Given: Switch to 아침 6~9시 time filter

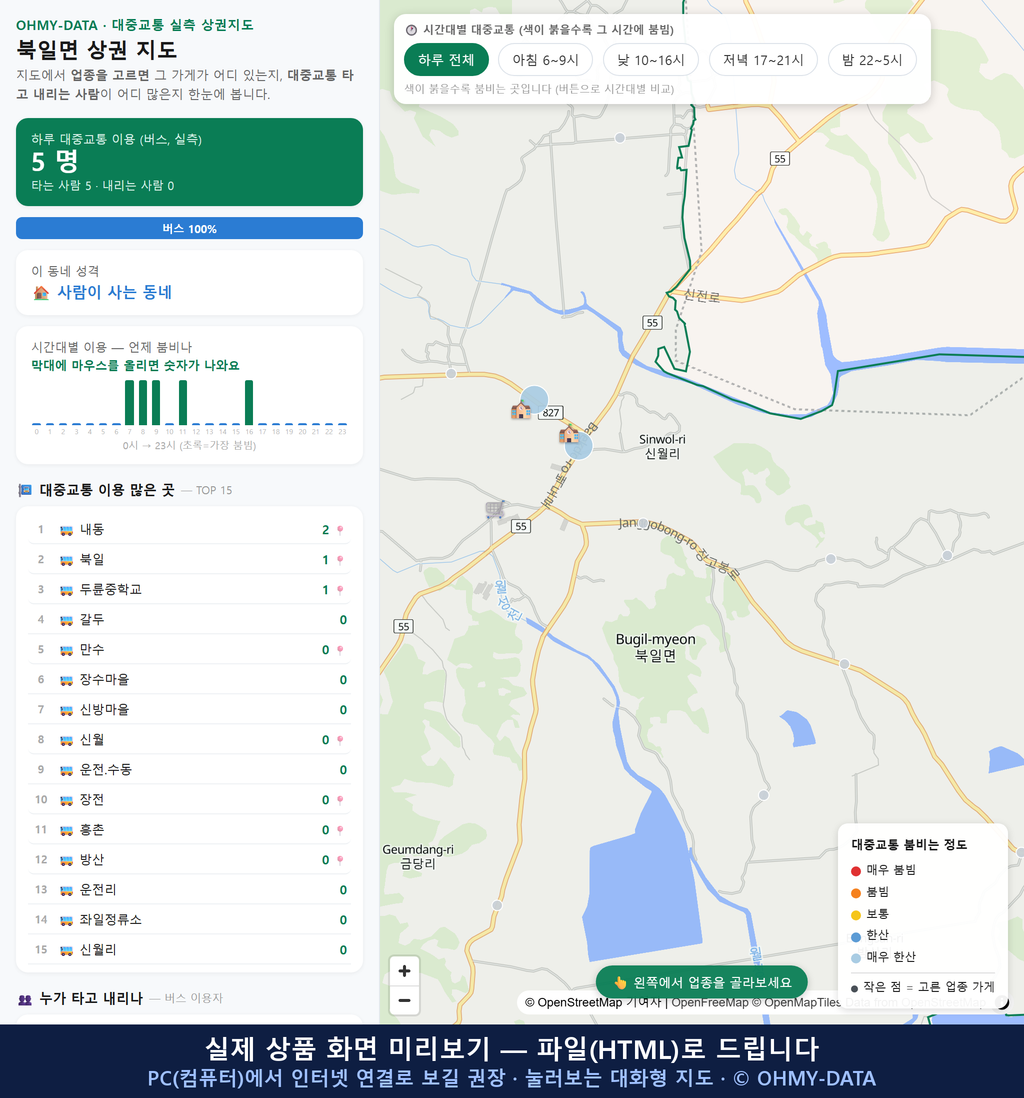Looking at the screenshot, I should click(x=546, y=60).
